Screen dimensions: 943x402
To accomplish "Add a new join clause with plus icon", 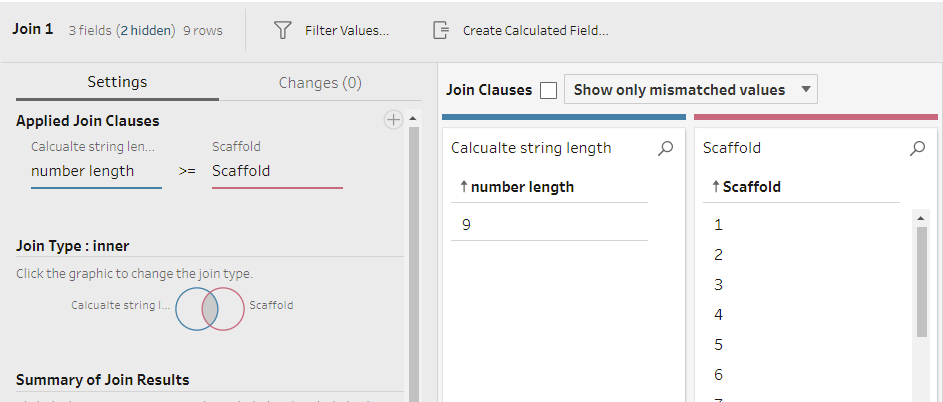I will click(x=394, y=120).
